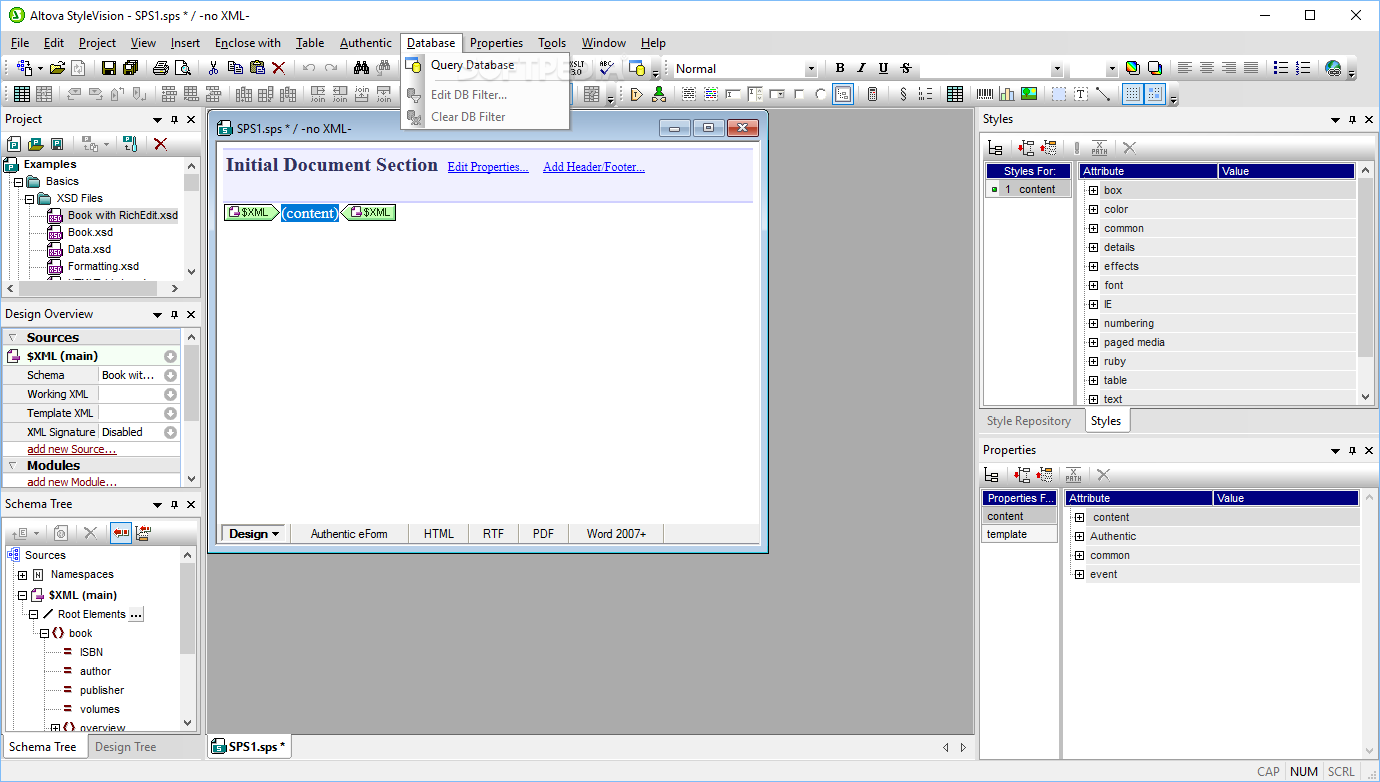
Task: Toggle the Show Grid layout button
Action: point(1133,94)
